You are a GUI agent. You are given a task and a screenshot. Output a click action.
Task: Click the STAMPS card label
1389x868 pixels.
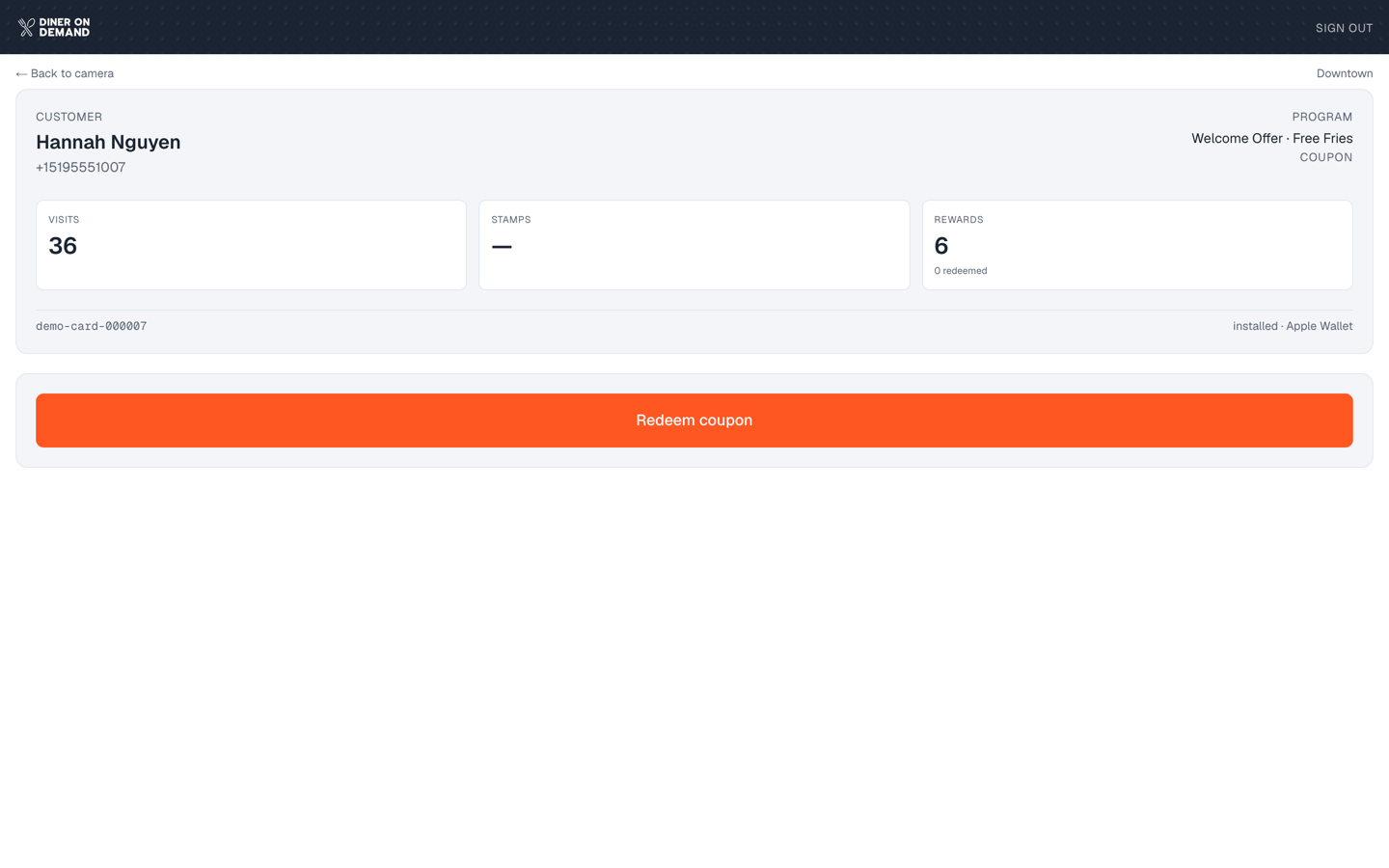[x=511, y=220]
